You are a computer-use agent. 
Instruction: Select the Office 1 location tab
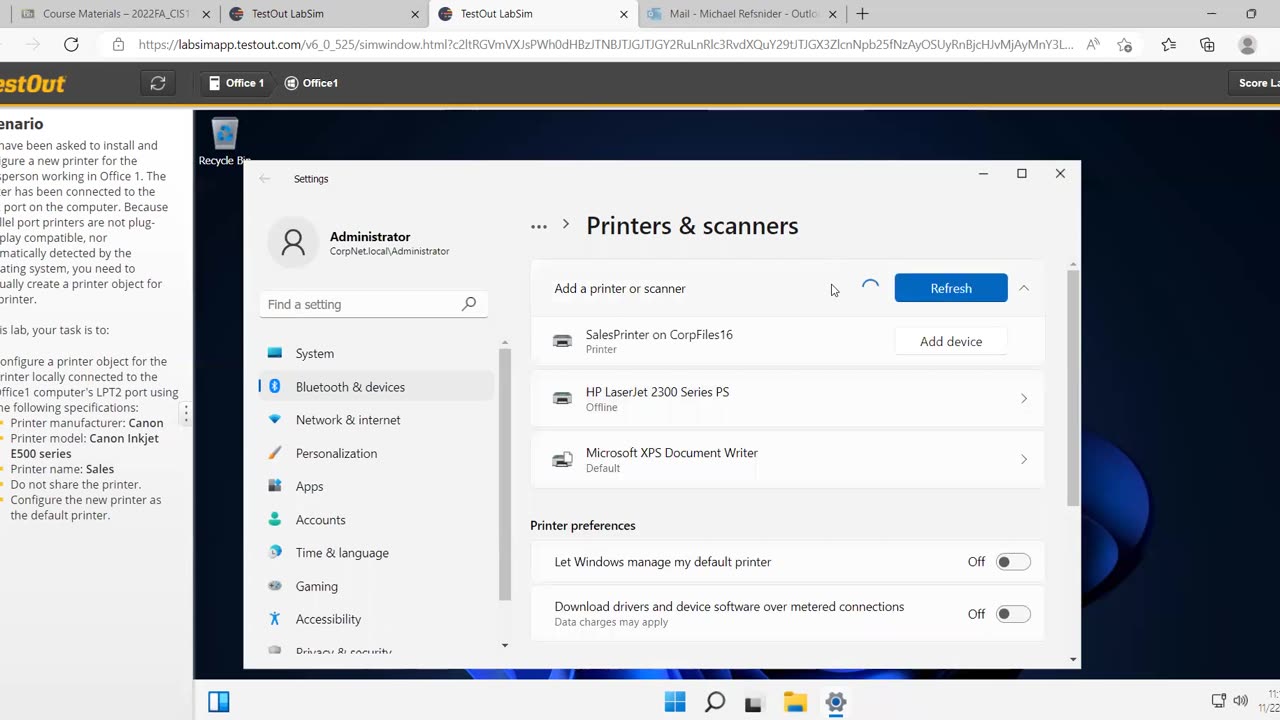pyautogui.click(x=236, y=83)
